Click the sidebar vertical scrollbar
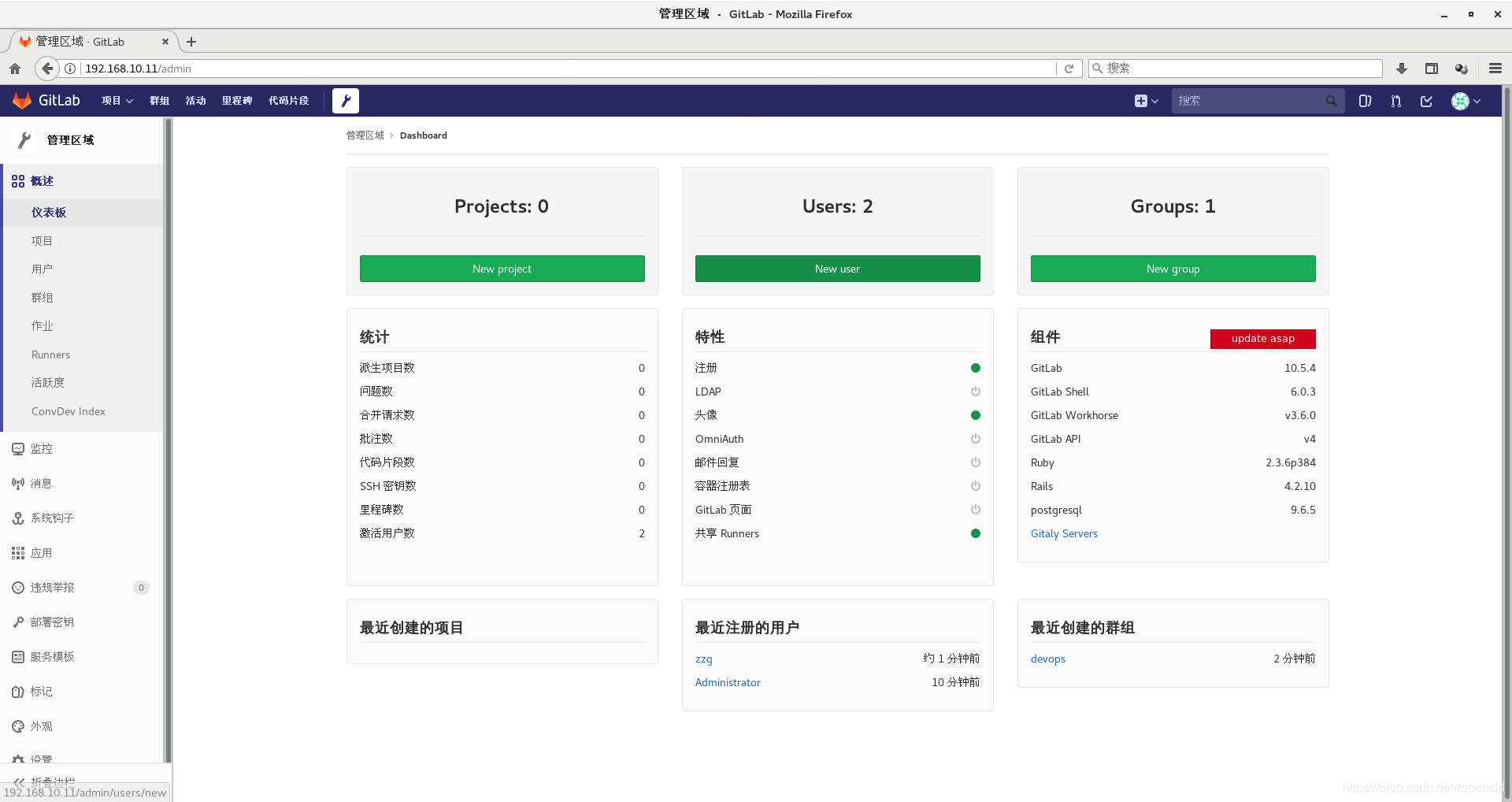 [167, 441]
